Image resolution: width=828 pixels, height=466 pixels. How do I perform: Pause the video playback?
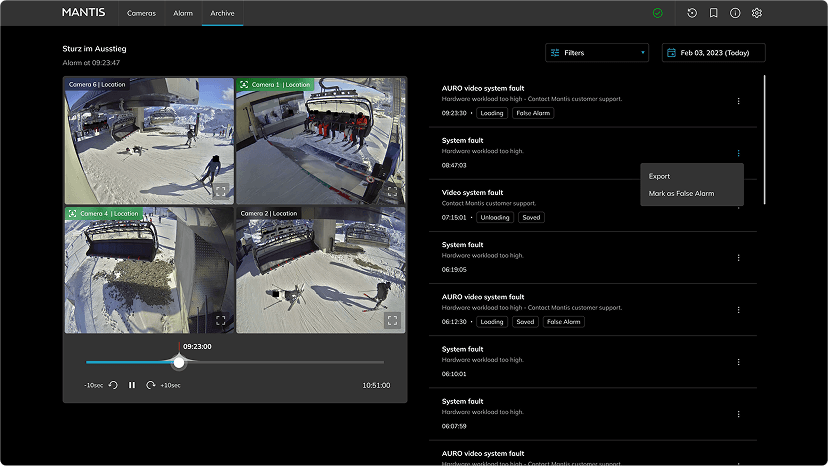[131, 385]
